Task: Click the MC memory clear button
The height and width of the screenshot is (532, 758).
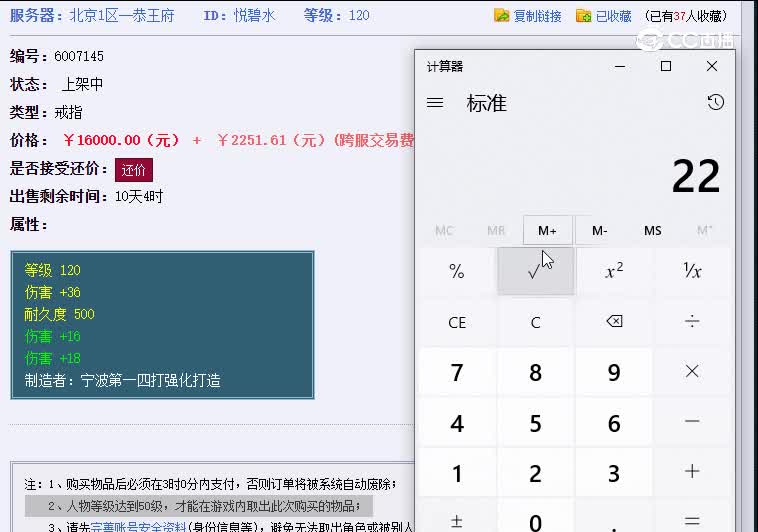Action: click(444, 231)
